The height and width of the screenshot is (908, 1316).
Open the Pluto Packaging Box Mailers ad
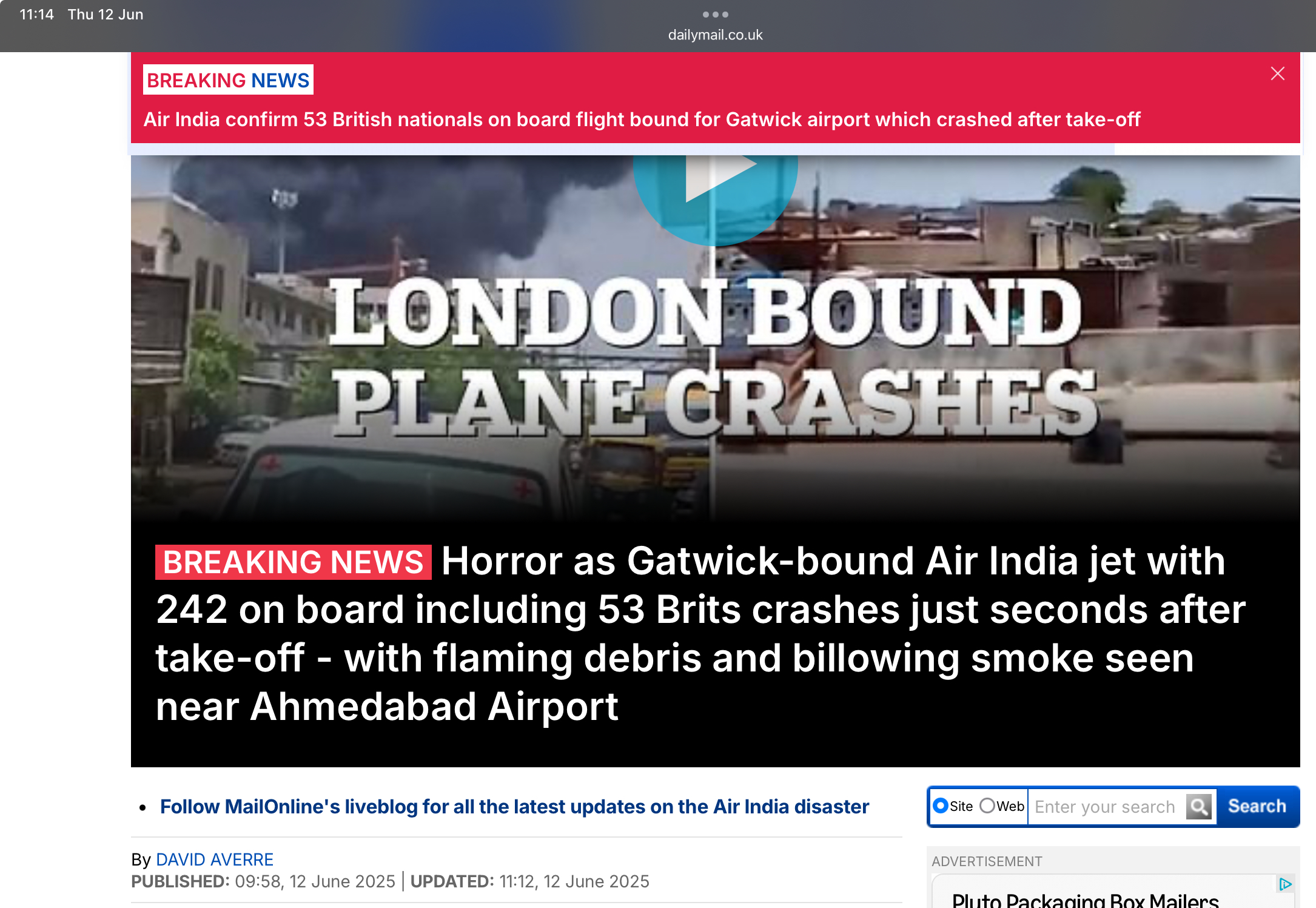(x=1086, y=900)
